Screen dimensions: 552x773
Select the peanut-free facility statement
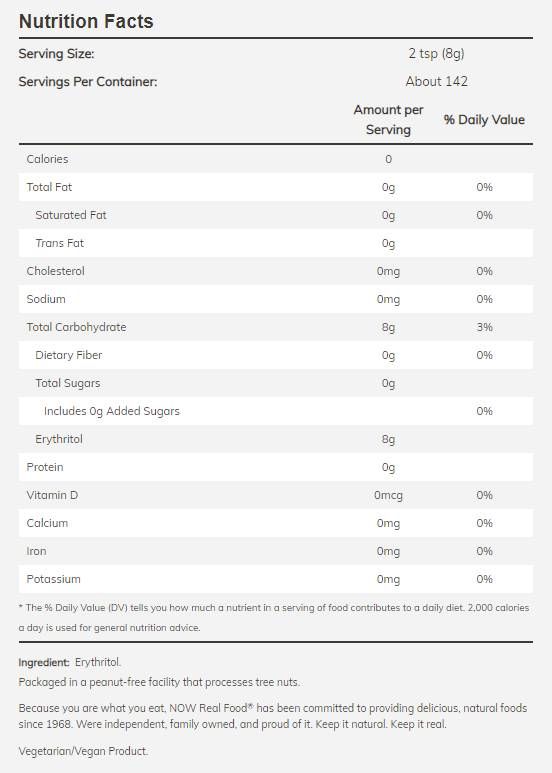[x=159, y=682]
